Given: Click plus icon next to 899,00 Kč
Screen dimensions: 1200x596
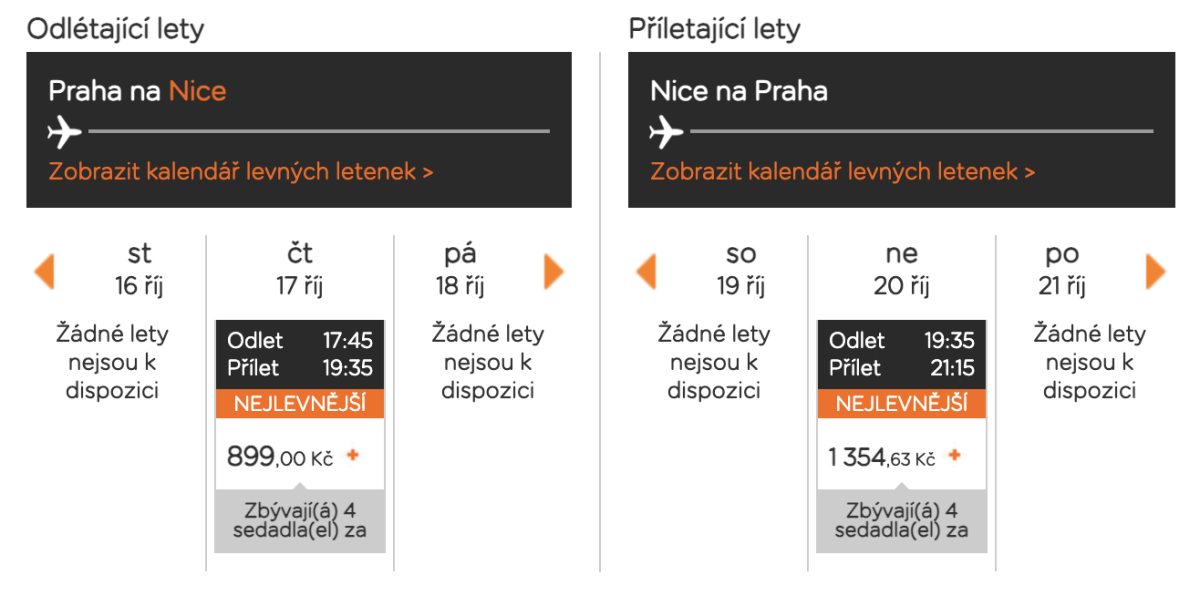Looking at the screenshot, I should tap(352, 456).
